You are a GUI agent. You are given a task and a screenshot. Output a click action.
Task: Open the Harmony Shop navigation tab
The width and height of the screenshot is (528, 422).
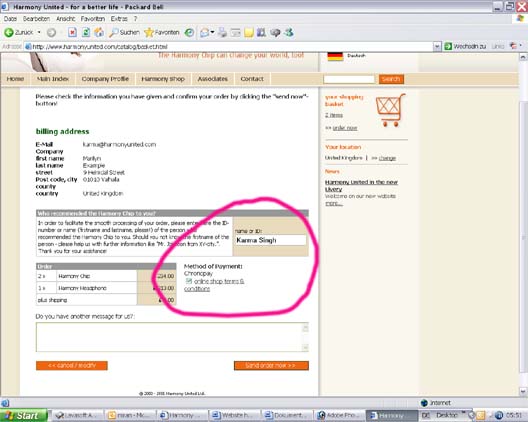163,79
